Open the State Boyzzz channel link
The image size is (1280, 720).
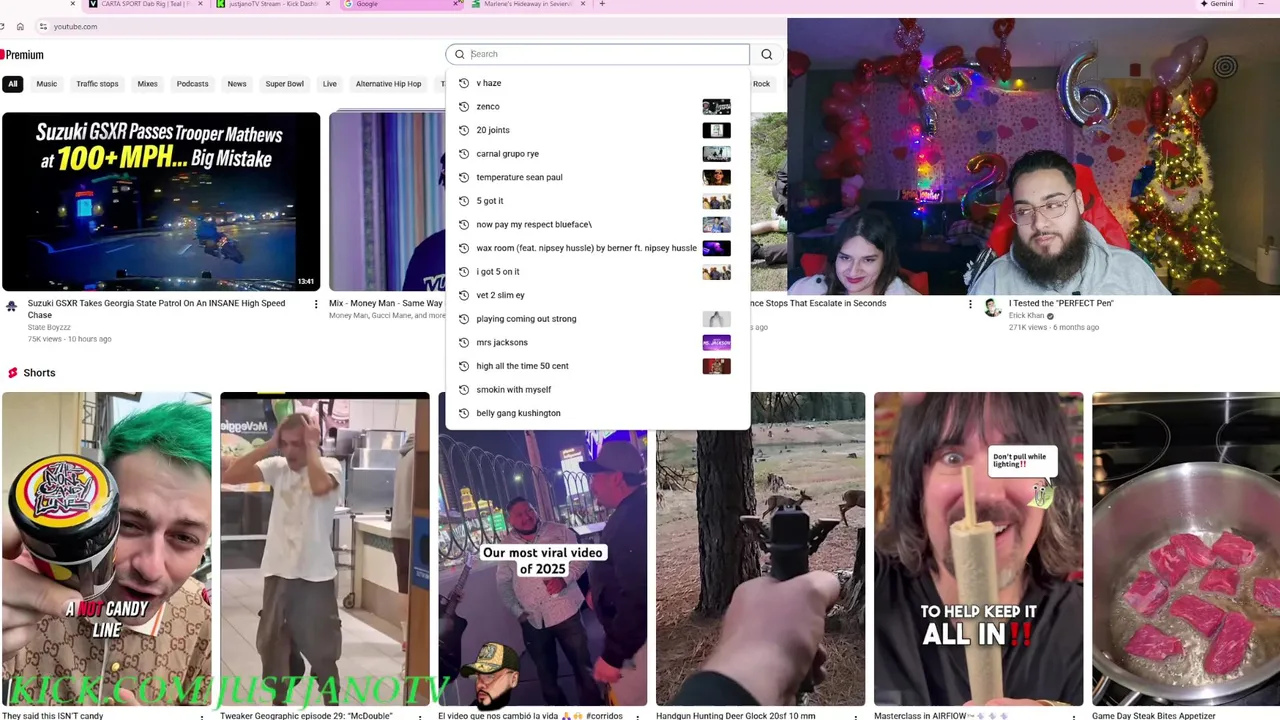(x=49, y=327)
